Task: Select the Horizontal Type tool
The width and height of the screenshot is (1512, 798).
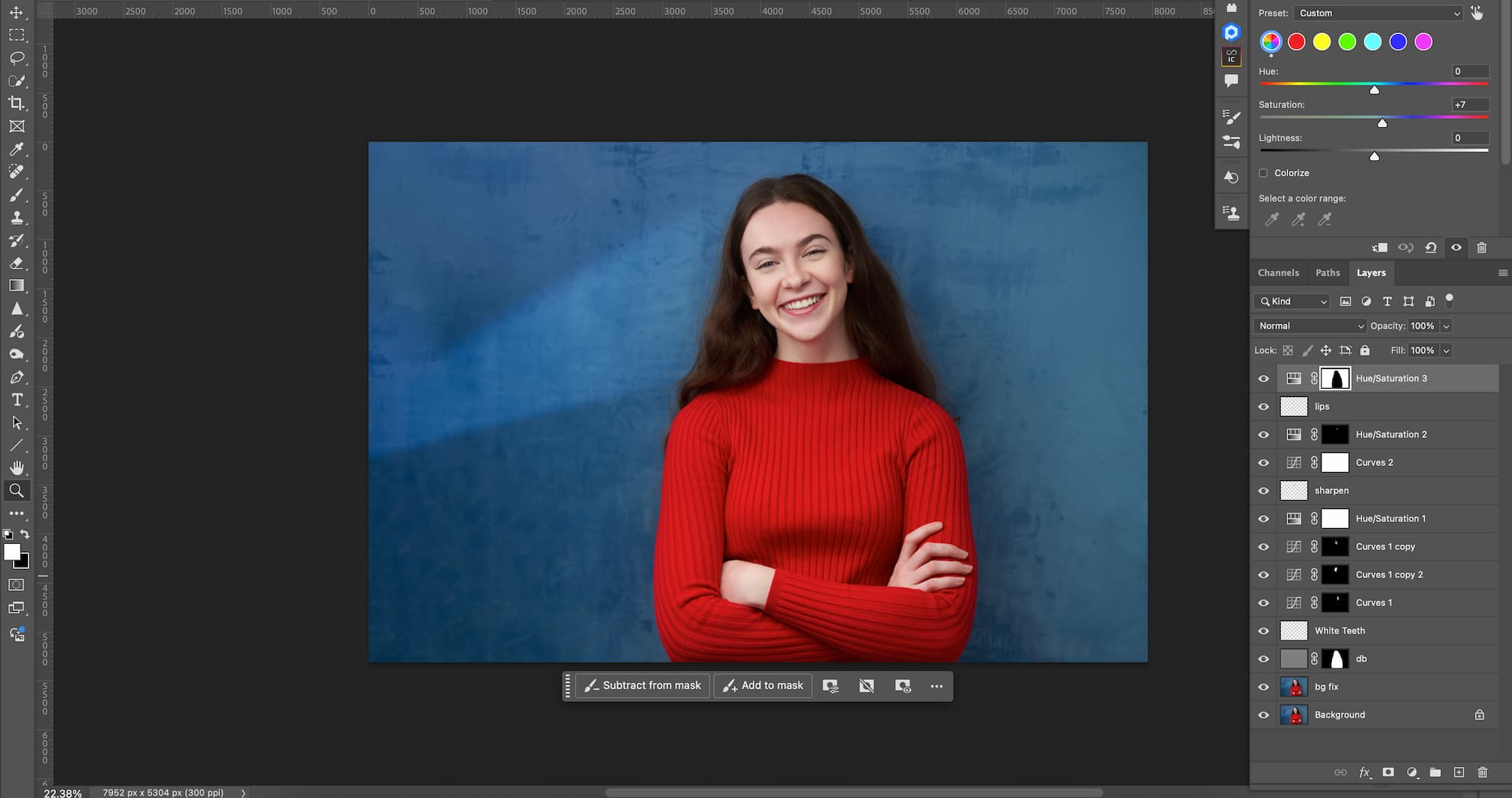Action: [x=16, y=399]
